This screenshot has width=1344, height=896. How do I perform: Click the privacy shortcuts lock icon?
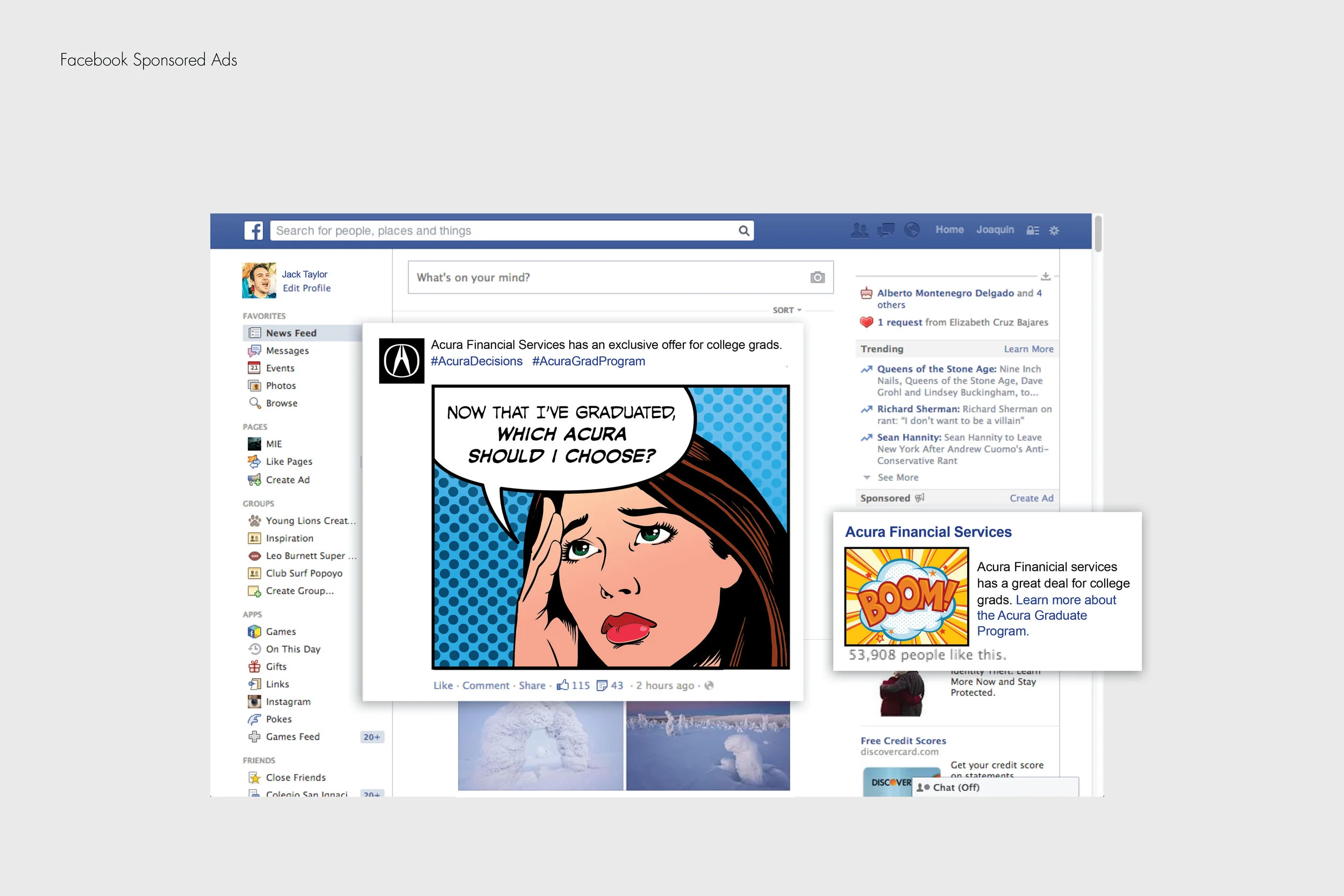(1033, 230)
